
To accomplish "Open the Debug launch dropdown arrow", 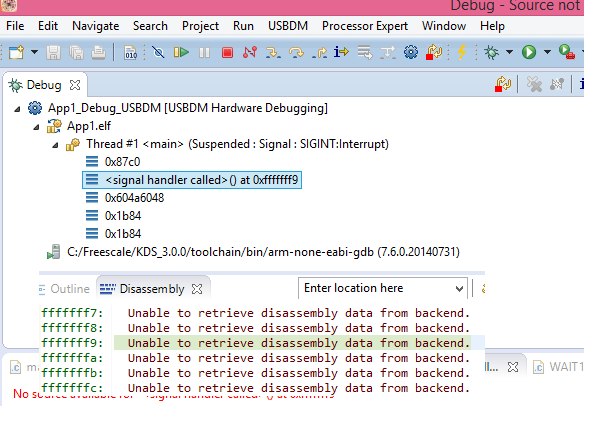I will pyautogui.click(x=509, y=52).
